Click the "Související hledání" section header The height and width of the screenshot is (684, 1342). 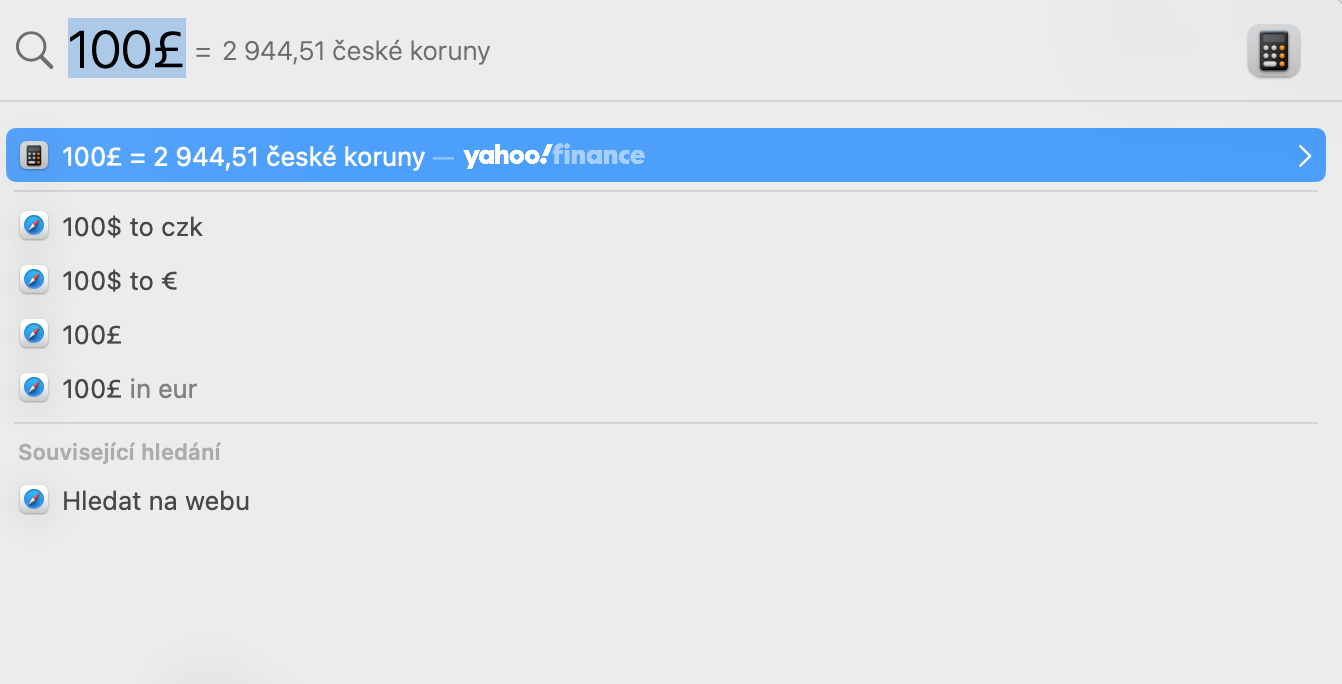(119, 452)
